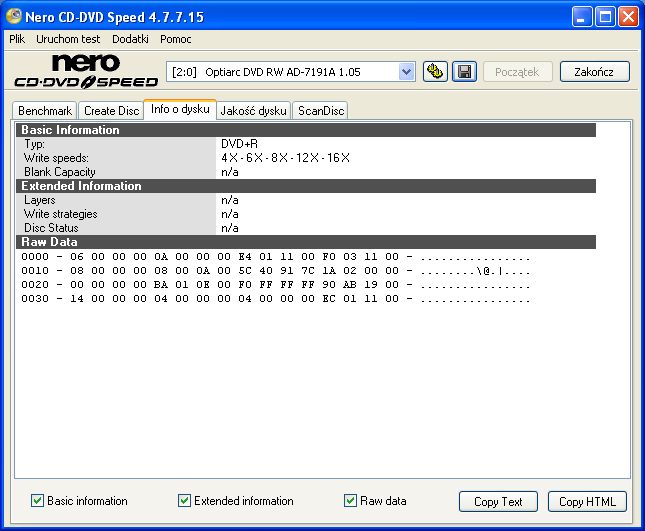Switch to the Create Disc tab
This screenshot has width=645, height=531.
point(111,111)
